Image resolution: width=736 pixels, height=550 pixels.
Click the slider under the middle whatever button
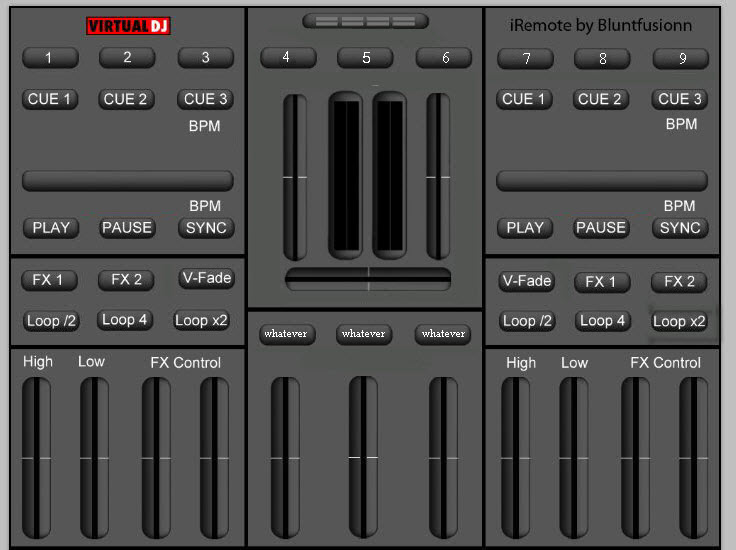(x=363, y=457)
